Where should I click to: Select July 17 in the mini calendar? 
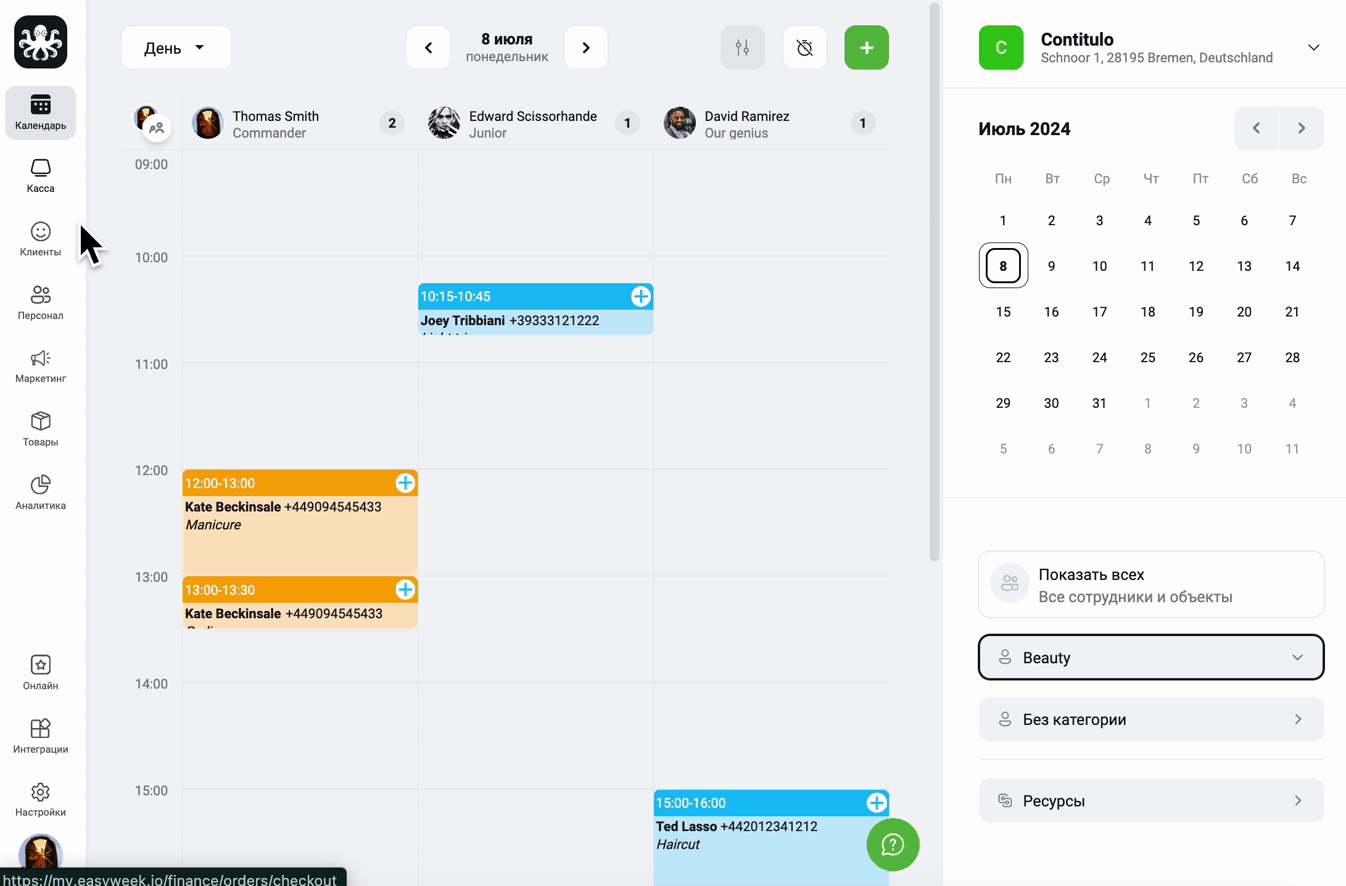click(1099, 312)
